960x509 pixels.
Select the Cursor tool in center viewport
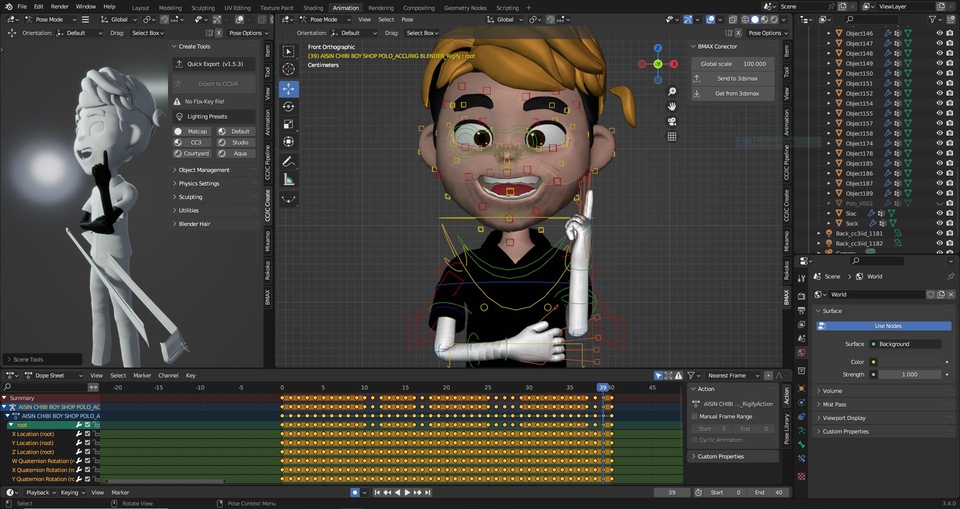coord(288,69)
